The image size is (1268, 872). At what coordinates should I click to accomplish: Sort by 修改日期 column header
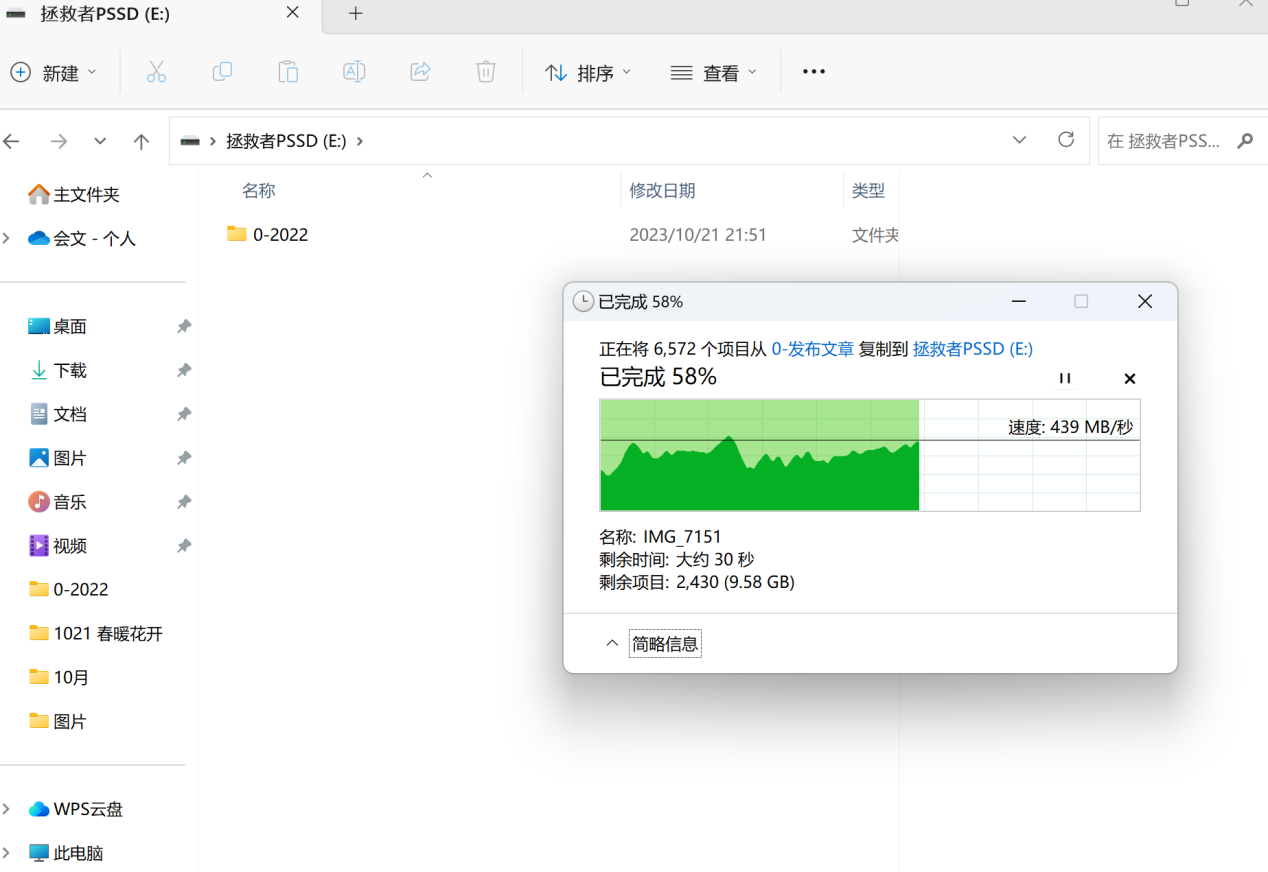pos(662,190)
